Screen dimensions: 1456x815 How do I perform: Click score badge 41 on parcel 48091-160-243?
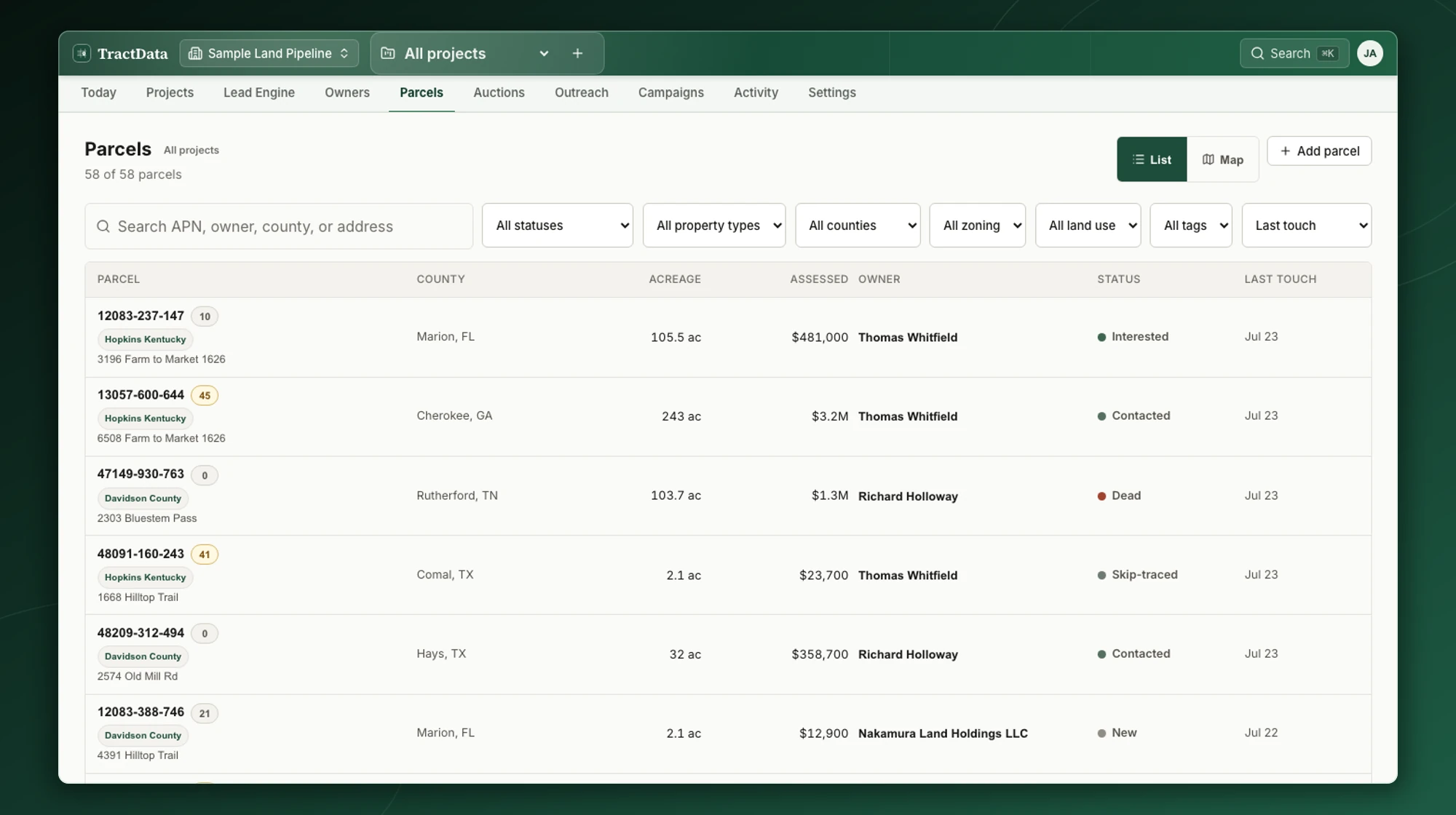tap(205, 554)
